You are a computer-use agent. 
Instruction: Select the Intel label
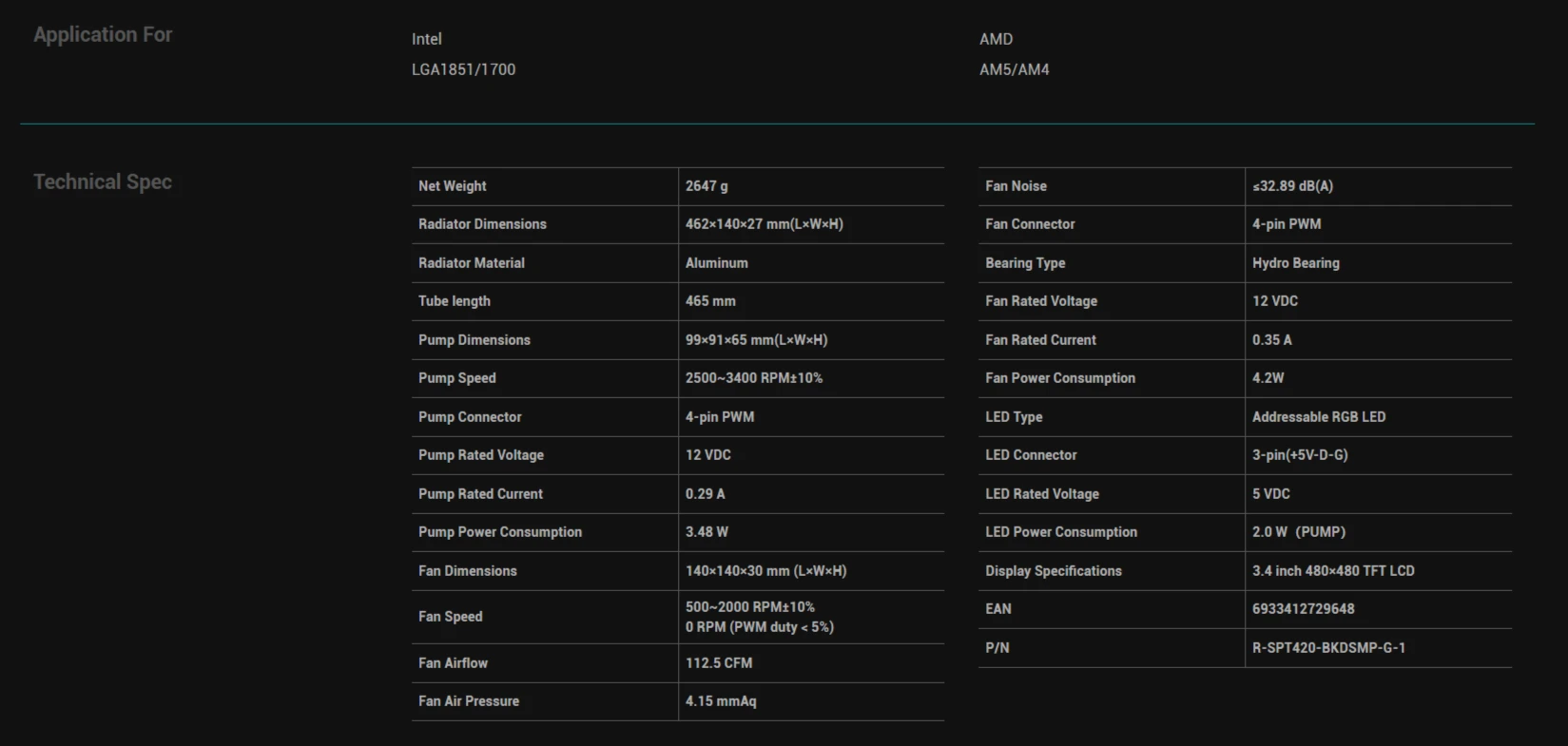point(427,39)
